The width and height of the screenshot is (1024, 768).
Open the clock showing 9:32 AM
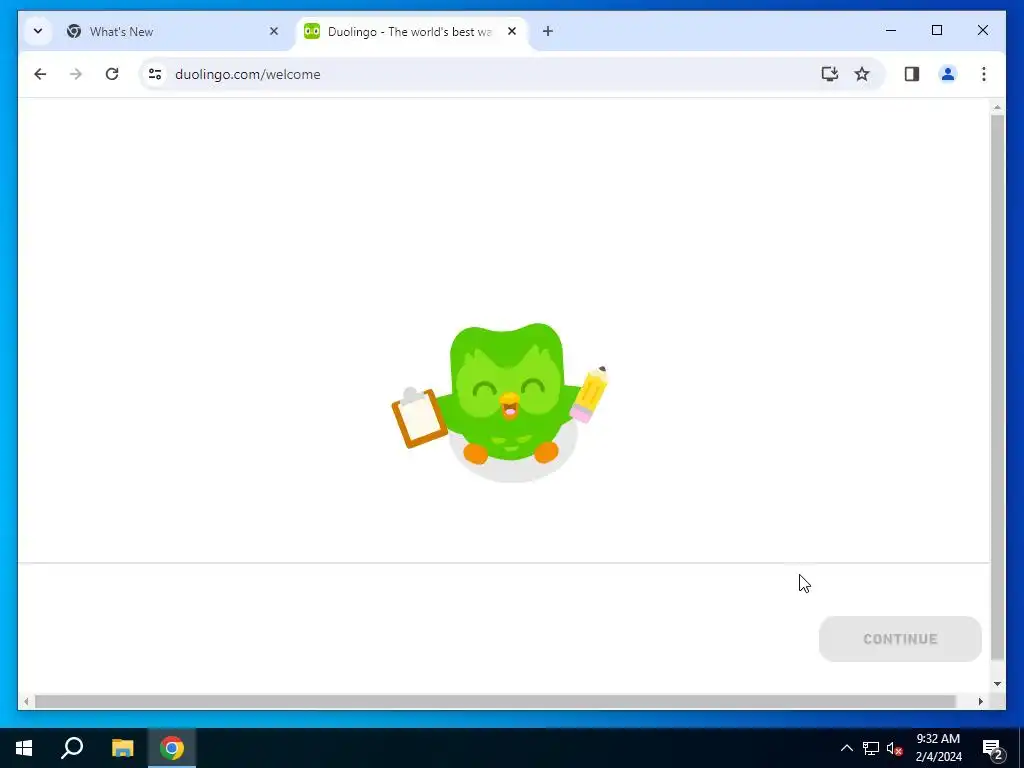[x=938, y=748]
